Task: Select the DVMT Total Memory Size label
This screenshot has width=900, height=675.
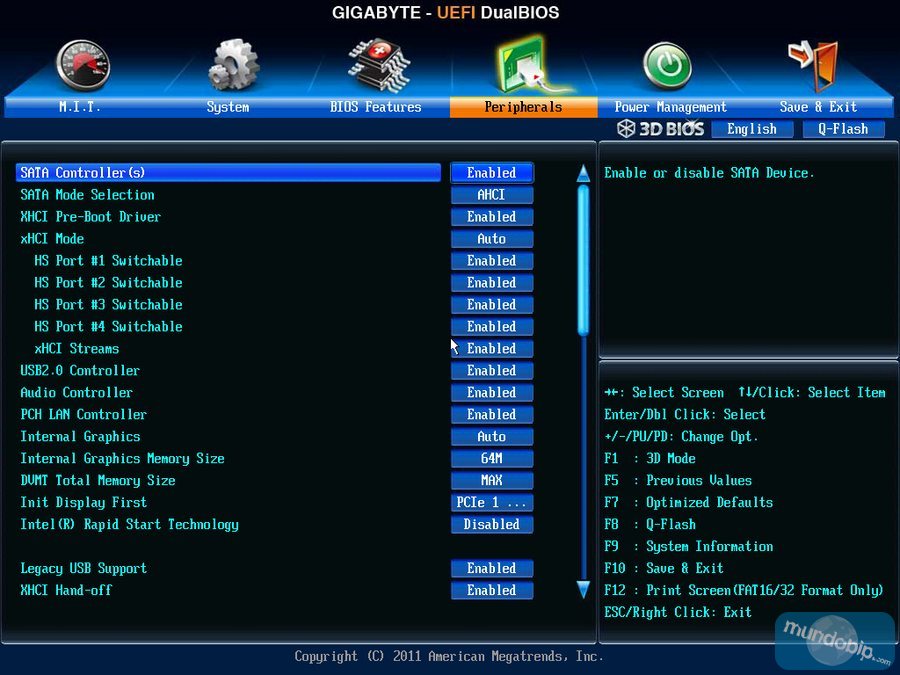Action: [98, 480]
